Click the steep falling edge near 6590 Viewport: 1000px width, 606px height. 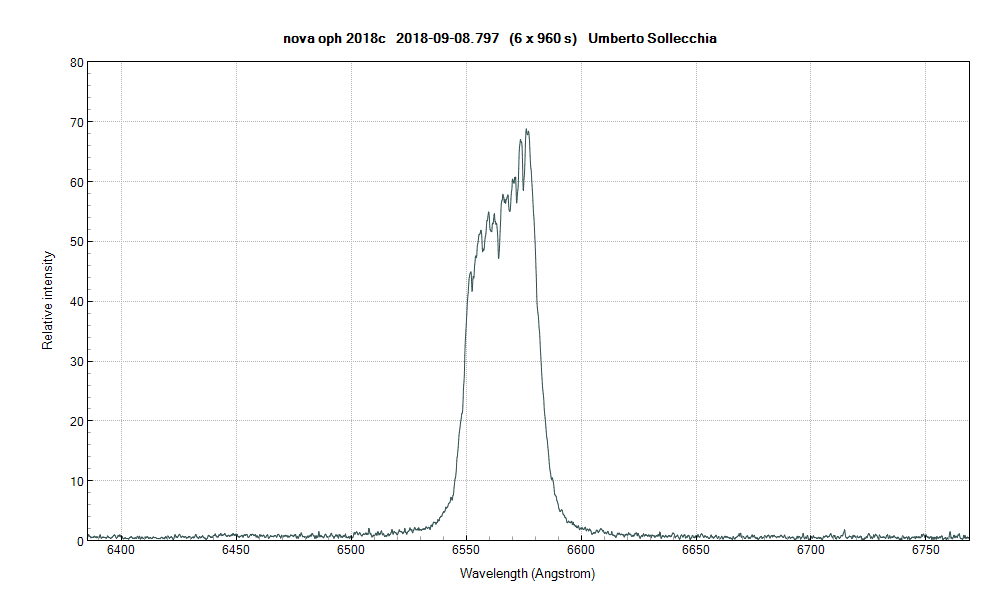pyautogui.click(x=548, y=350)
